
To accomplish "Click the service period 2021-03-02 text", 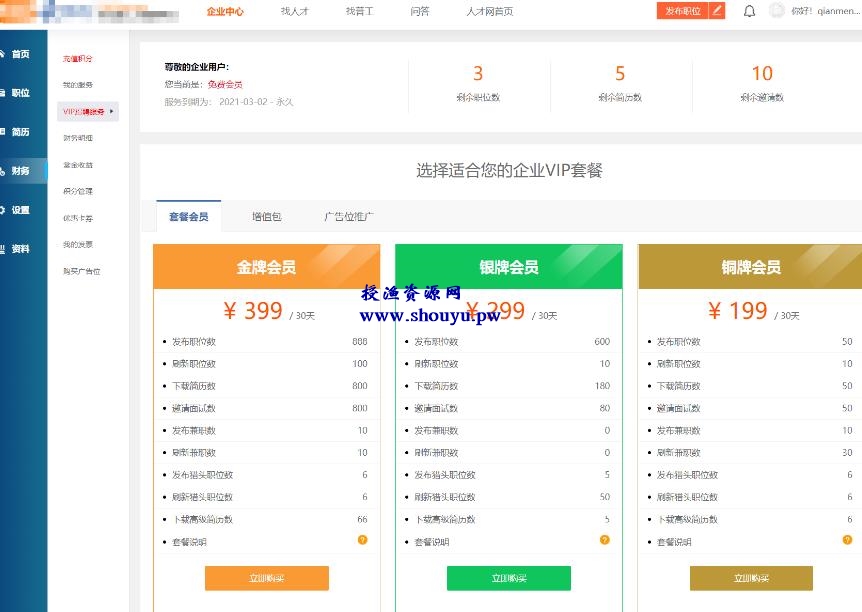I will 256,102.
